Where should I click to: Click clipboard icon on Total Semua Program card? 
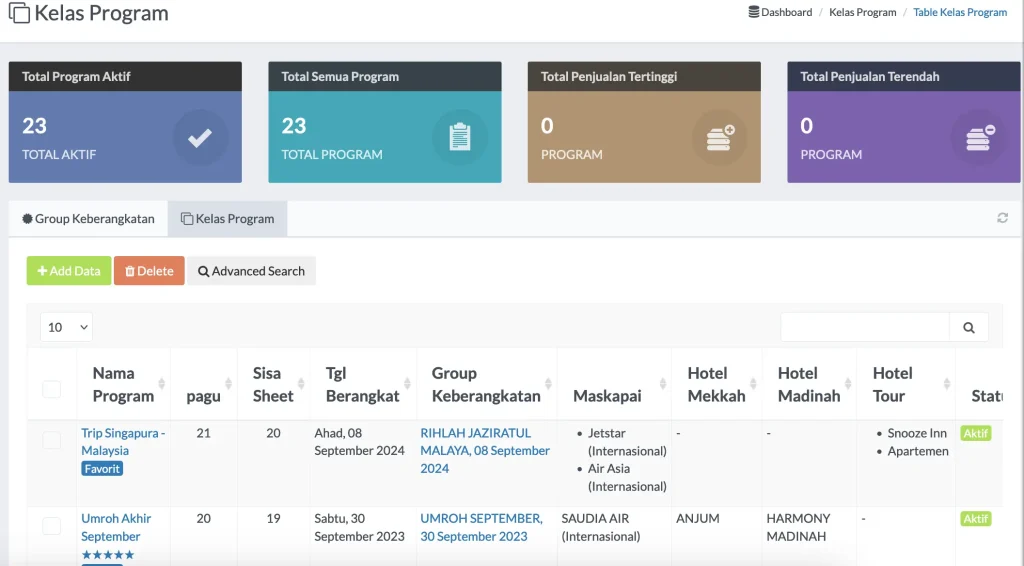[x=460, y=138]
